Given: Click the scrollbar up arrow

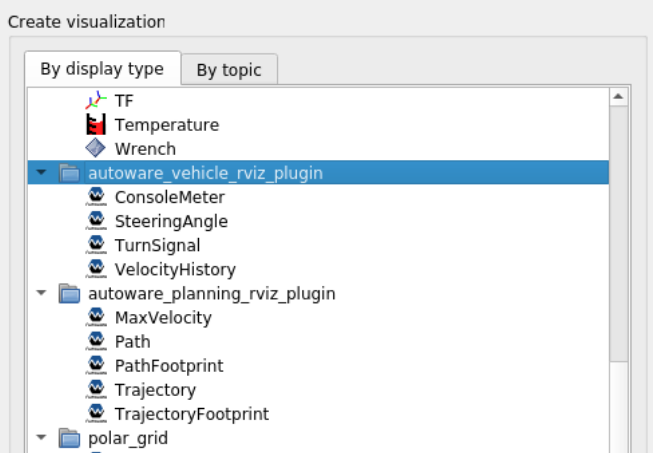Looking at the screenshot, I should [618, 97].
